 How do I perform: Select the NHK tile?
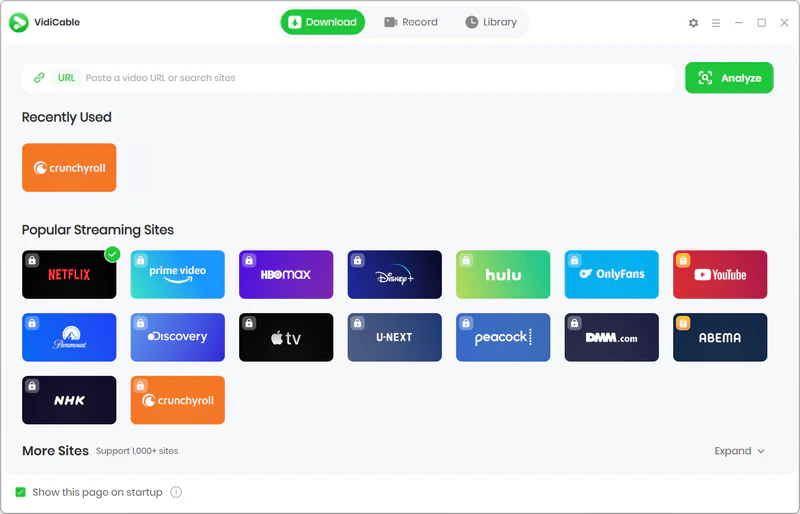click(x=69, y=400)
